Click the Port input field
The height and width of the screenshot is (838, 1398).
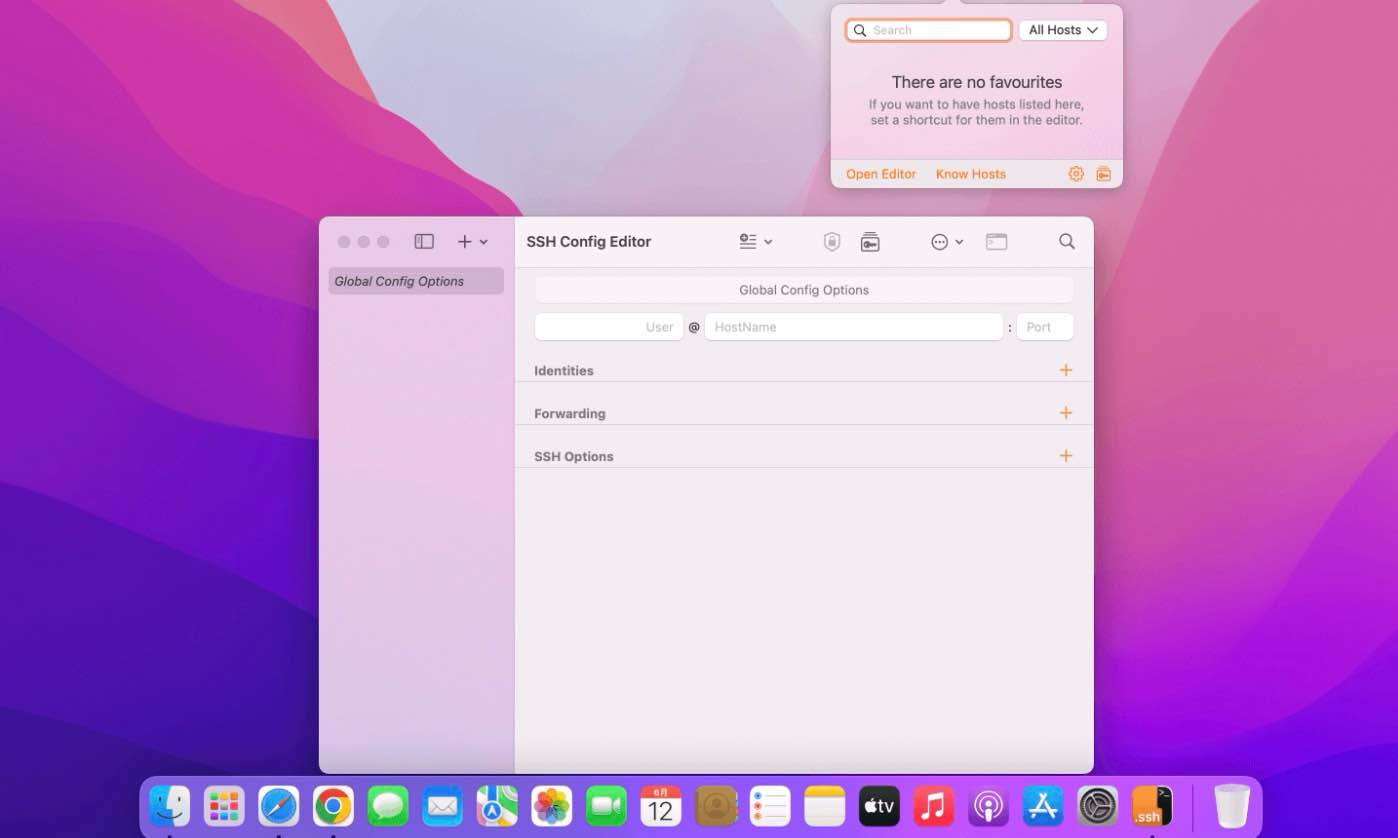click(x=1044, y=327)
